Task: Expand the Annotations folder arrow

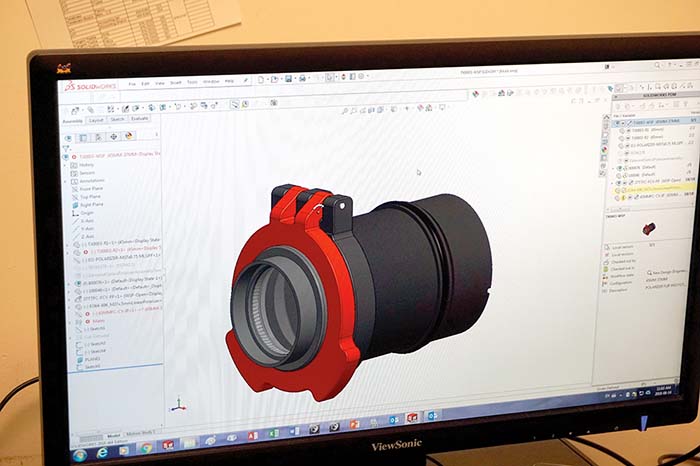Action: (67, 181)
